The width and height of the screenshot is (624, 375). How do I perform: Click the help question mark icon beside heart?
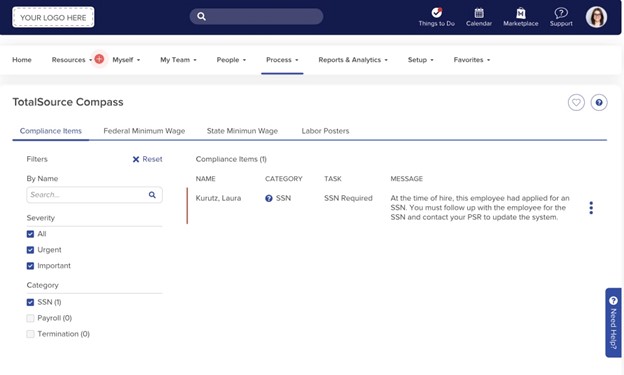[x=599, y=103]
